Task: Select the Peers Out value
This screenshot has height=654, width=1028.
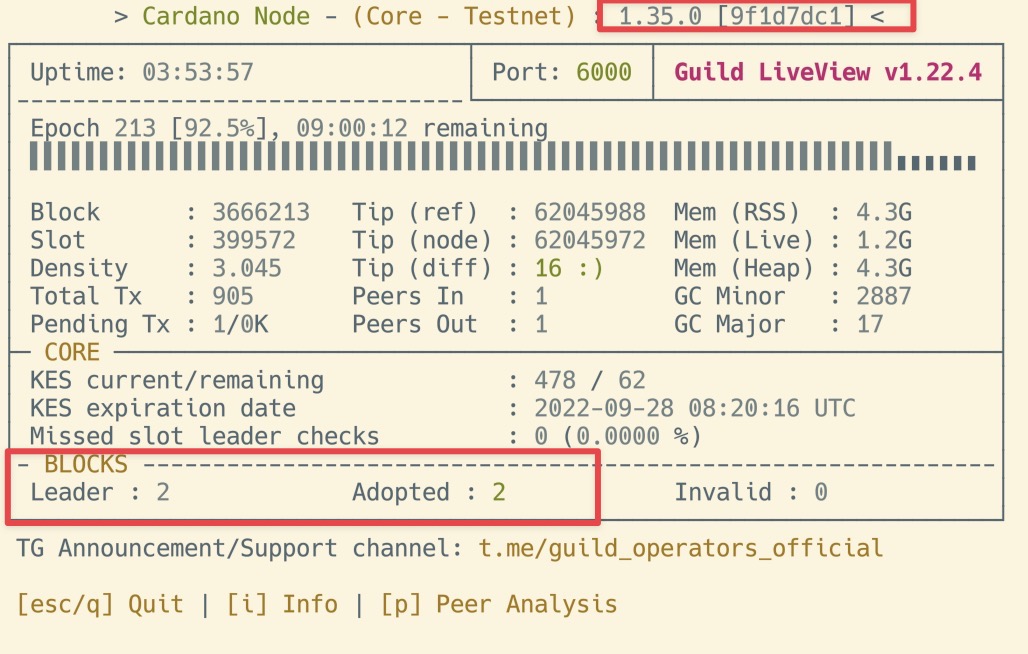Action: (x=541, y=324)
